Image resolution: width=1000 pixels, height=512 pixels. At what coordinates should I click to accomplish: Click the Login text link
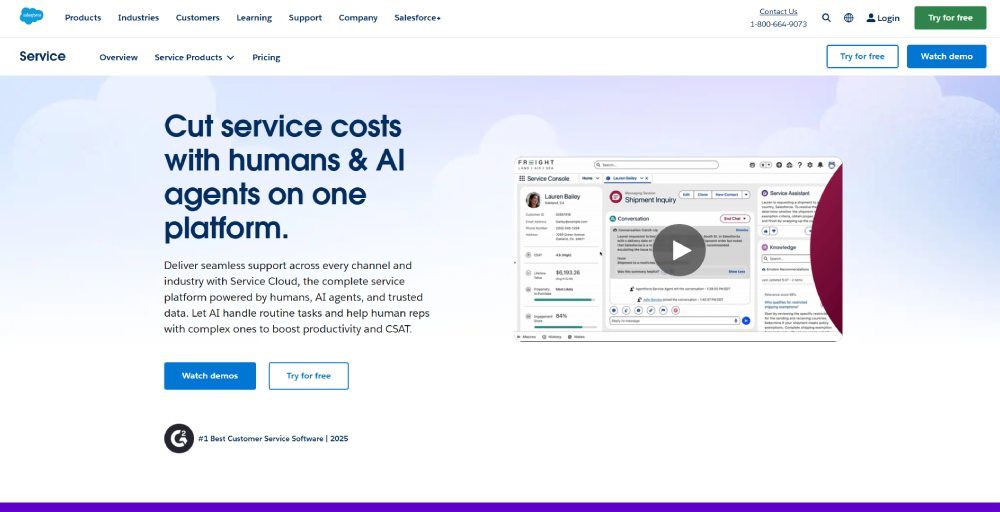(x=888, y=18)
